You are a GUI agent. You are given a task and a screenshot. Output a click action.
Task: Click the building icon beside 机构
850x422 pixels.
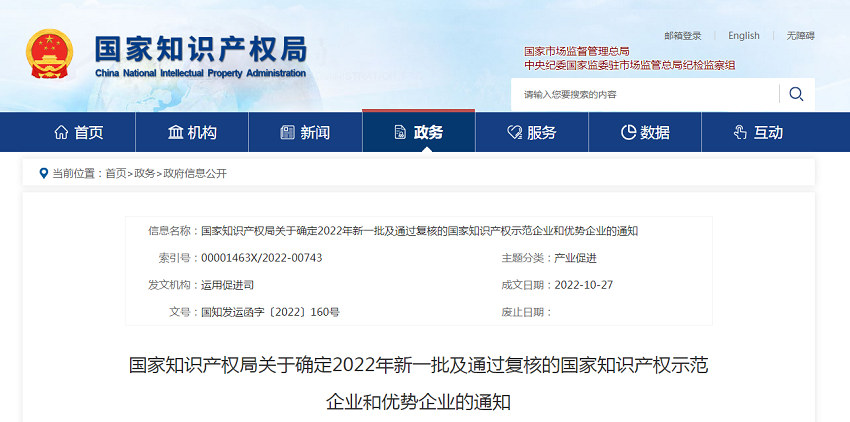coord(176,132)
